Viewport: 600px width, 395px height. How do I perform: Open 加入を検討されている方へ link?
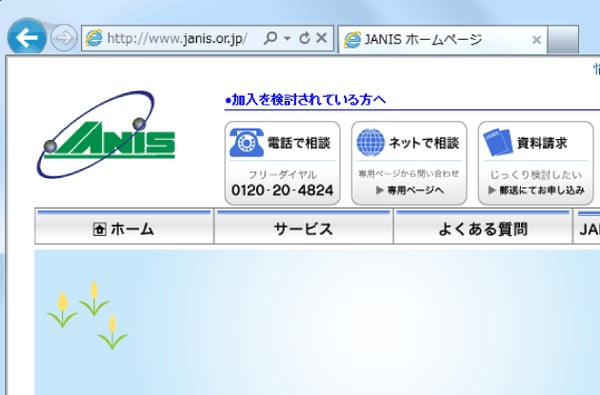click(305, 100)
